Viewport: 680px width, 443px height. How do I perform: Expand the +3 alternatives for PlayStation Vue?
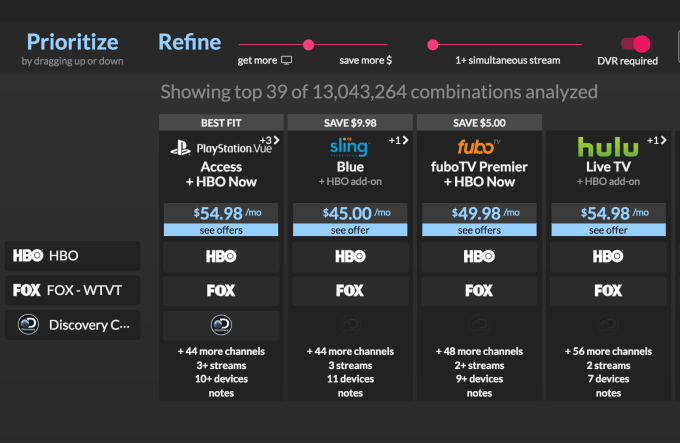[x=268, y=140]
